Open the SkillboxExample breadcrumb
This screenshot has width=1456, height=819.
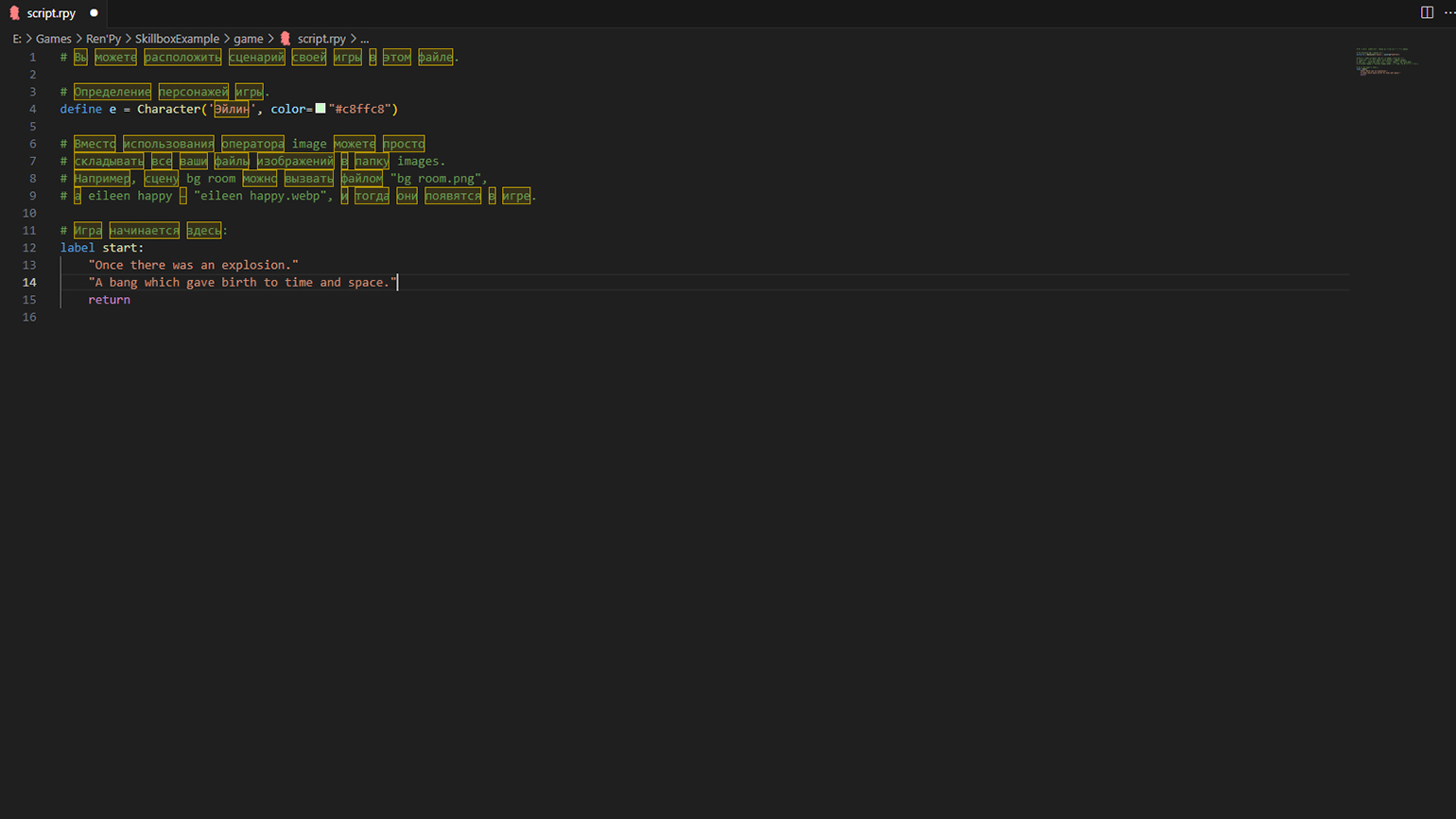pos(177,39)
